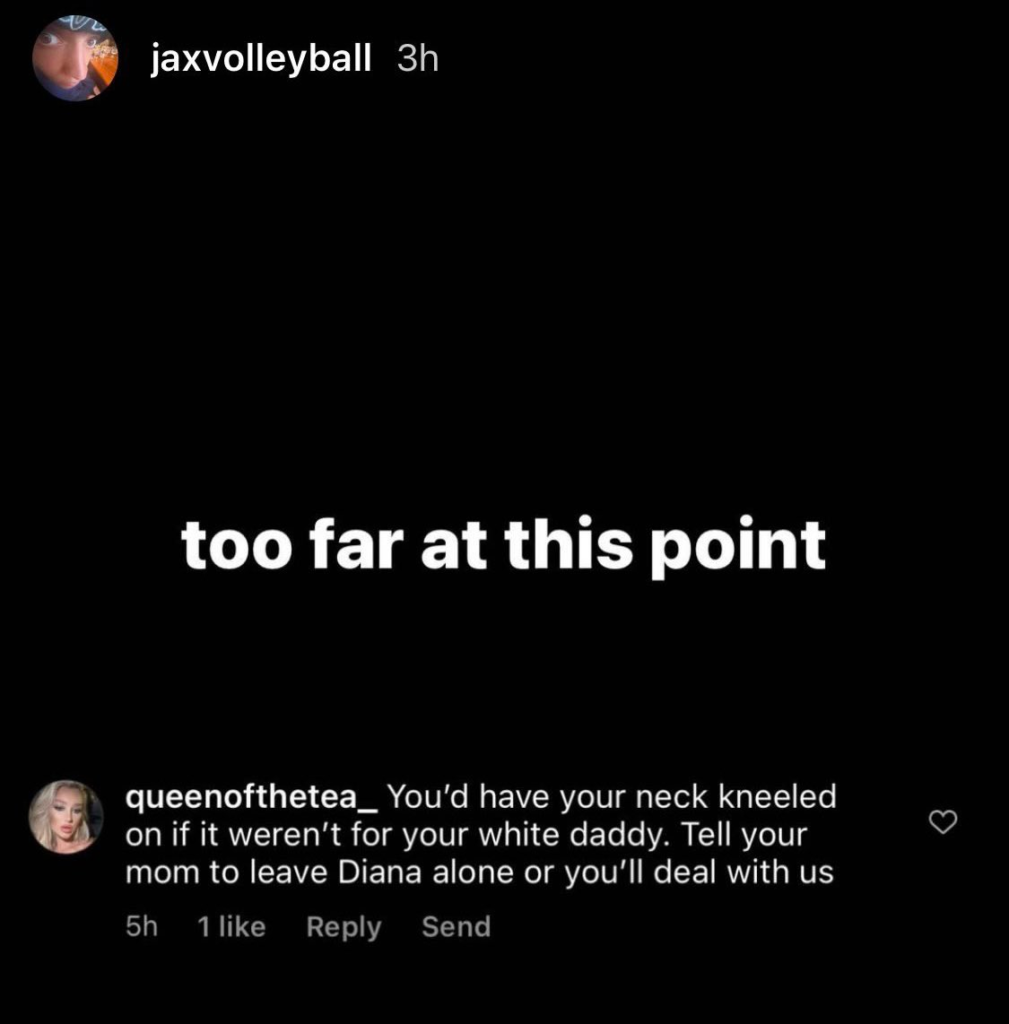This screenshot has width=1009, height=1024.
Task: Like the queenofthetea_ comment with the heart
Action: 942,822
